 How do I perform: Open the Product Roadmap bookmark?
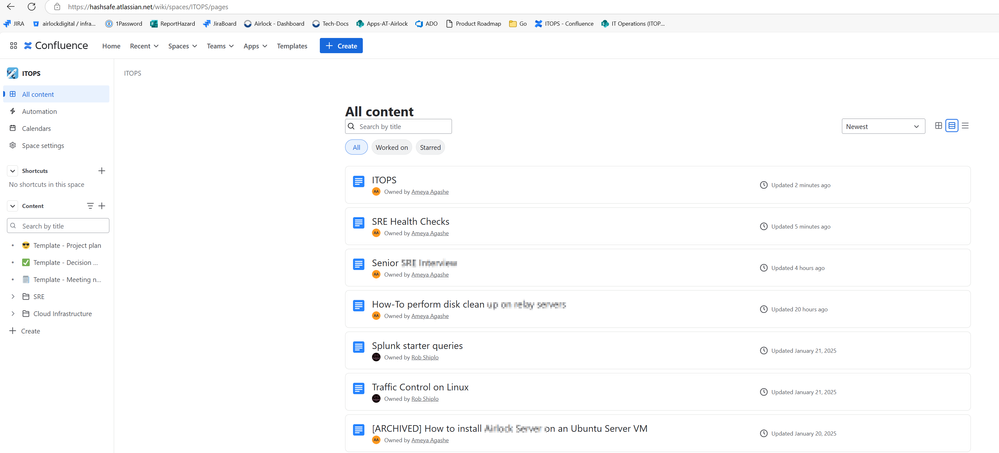pos(473,24)
